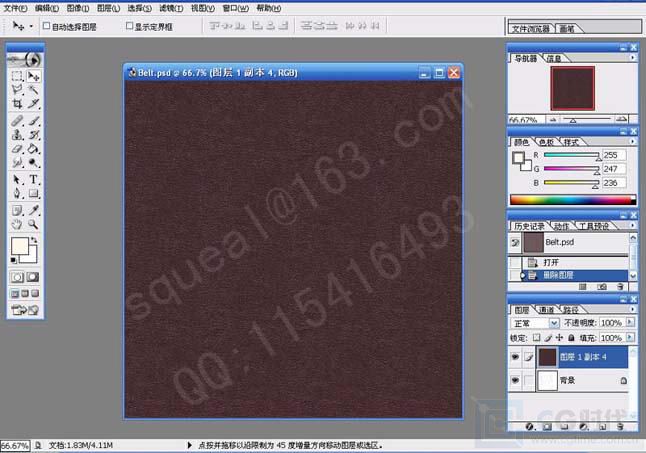Click delete layer trash in Layers panel
The image size is (646, 453).
pyautogui.click(x=621, y=427)
